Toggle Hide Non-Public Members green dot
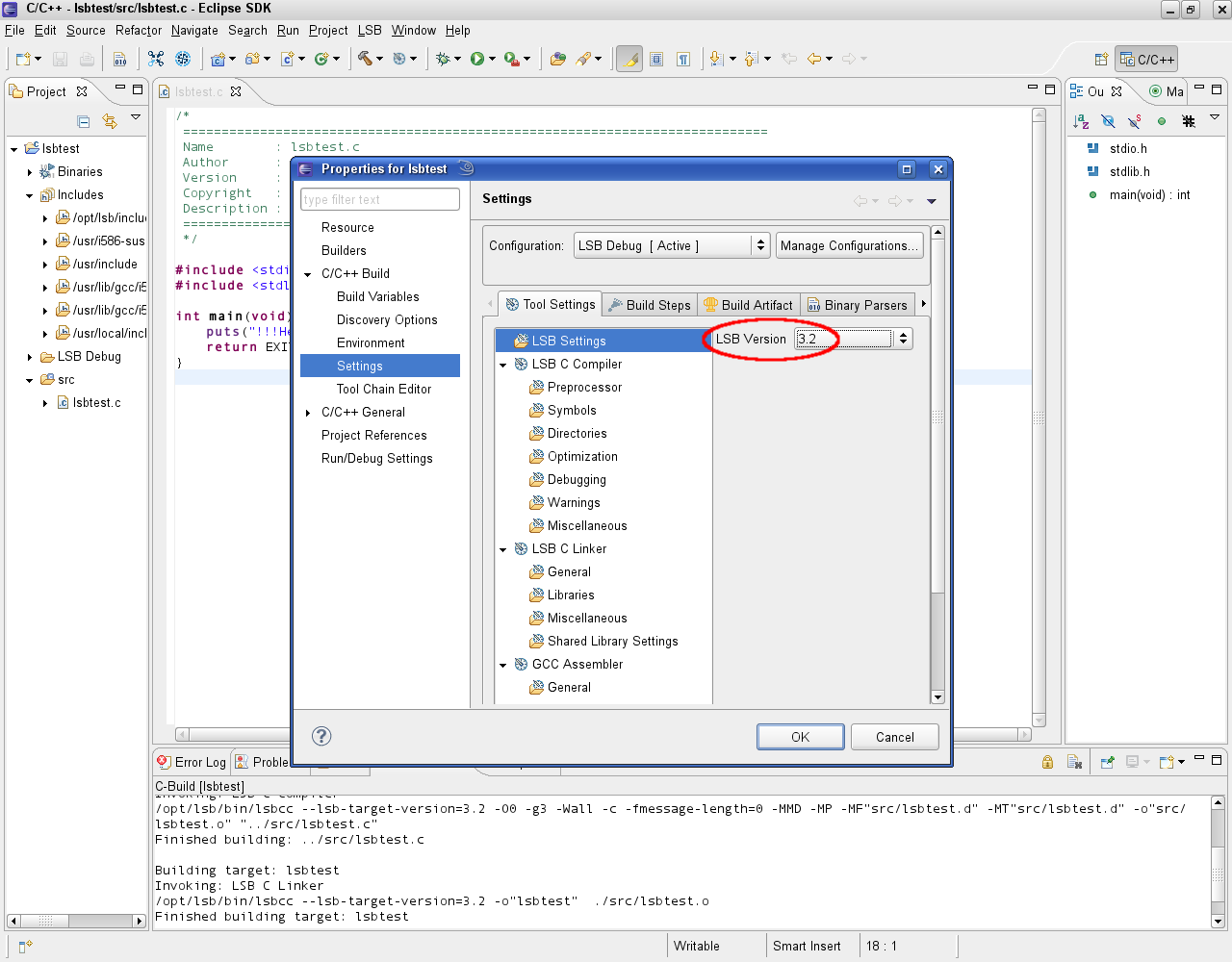Viewport: 1232px width, 962px height. pyautogui.click(x=1162, y=121)
